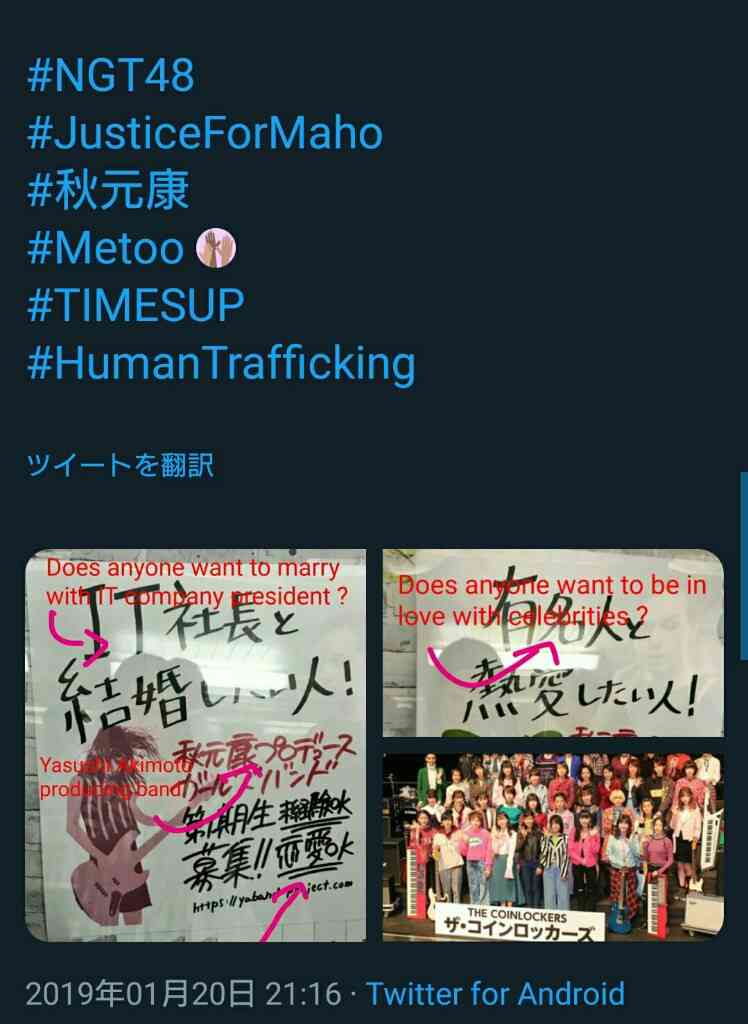Viewport: 748px width, 1024px height.
Task: Tap the #HumanTrafficking hashtag
Action: tap(221, 364)
